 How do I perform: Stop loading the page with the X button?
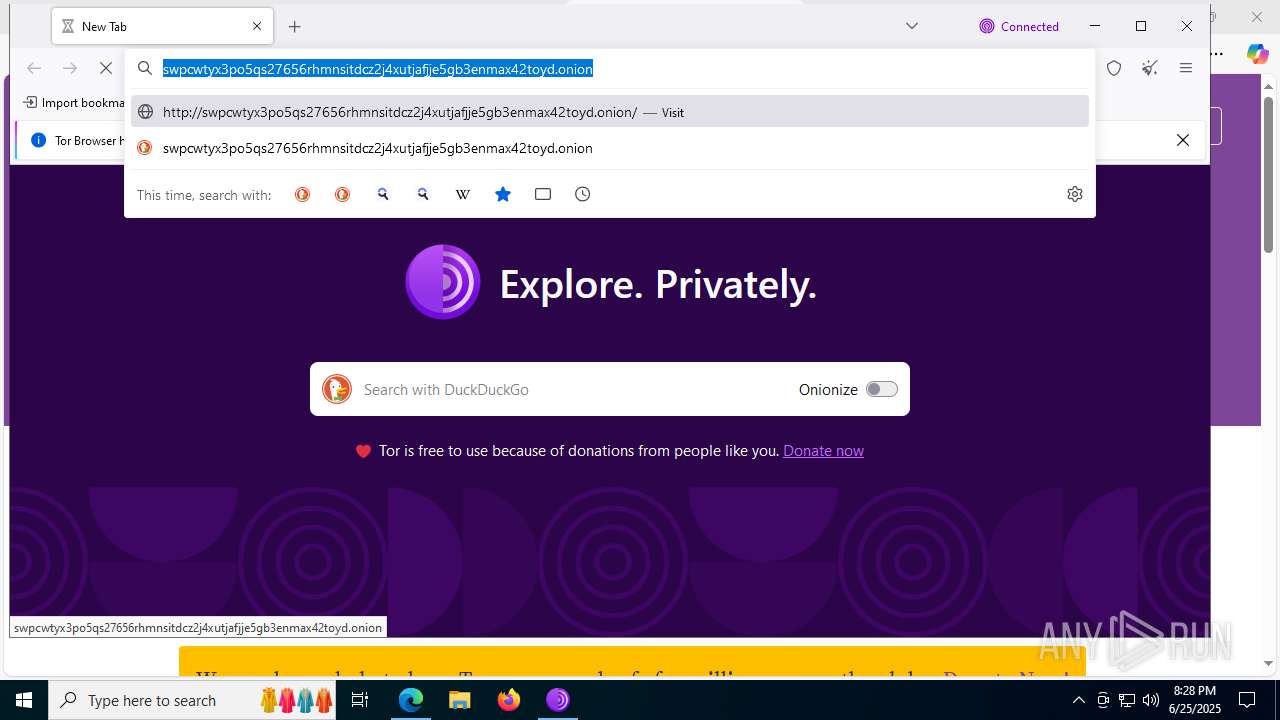pos(106,68)
